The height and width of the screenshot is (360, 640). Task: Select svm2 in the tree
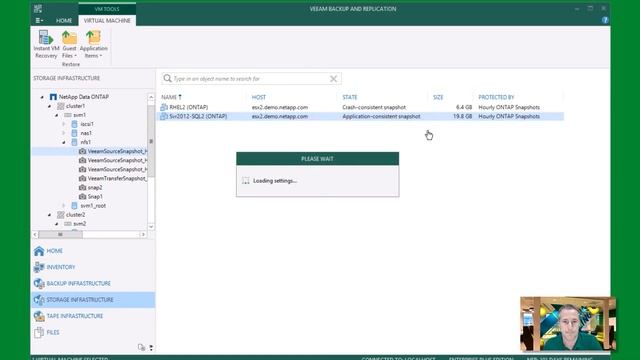tap(79, 224)
